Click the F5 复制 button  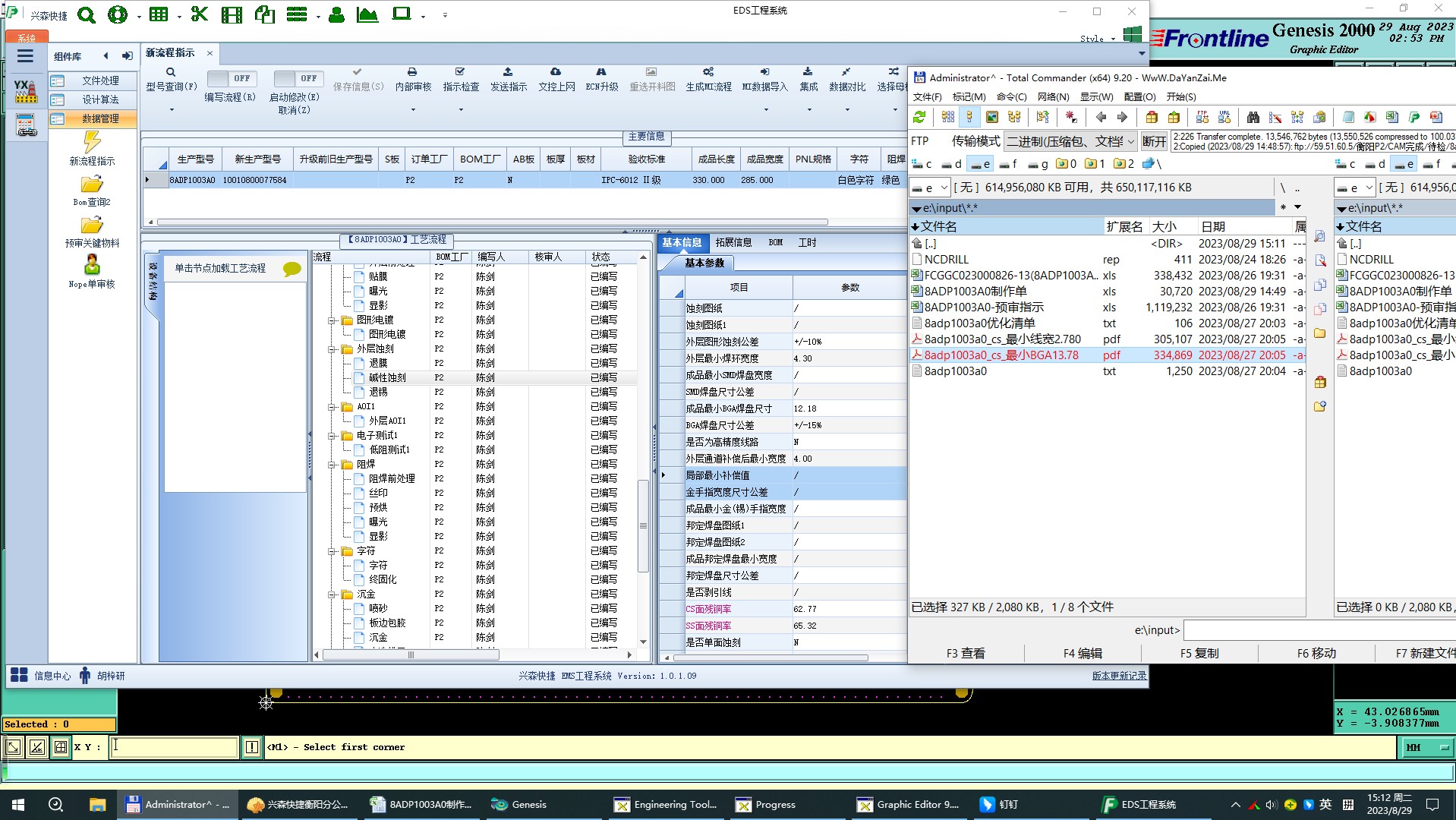1199,653
